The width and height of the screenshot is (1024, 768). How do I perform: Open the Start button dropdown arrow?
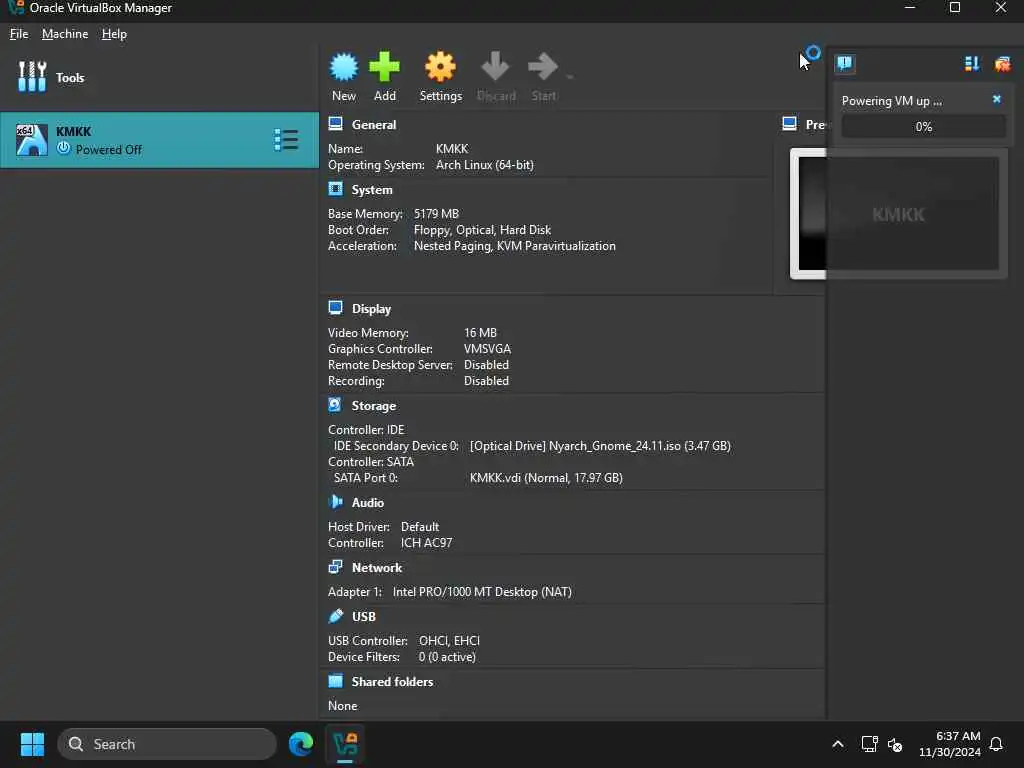pyautogui.click(x=569, y=77)
